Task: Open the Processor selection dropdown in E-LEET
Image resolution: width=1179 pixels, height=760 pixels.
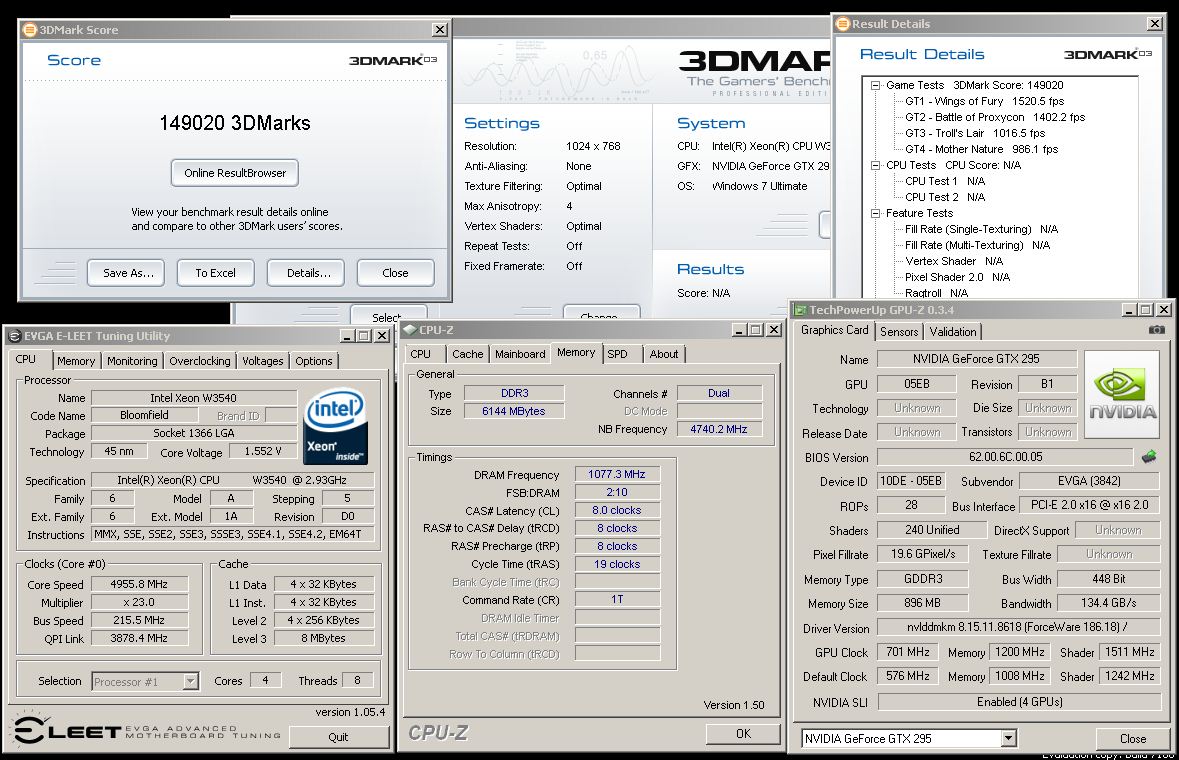Action: pos(191,681)
